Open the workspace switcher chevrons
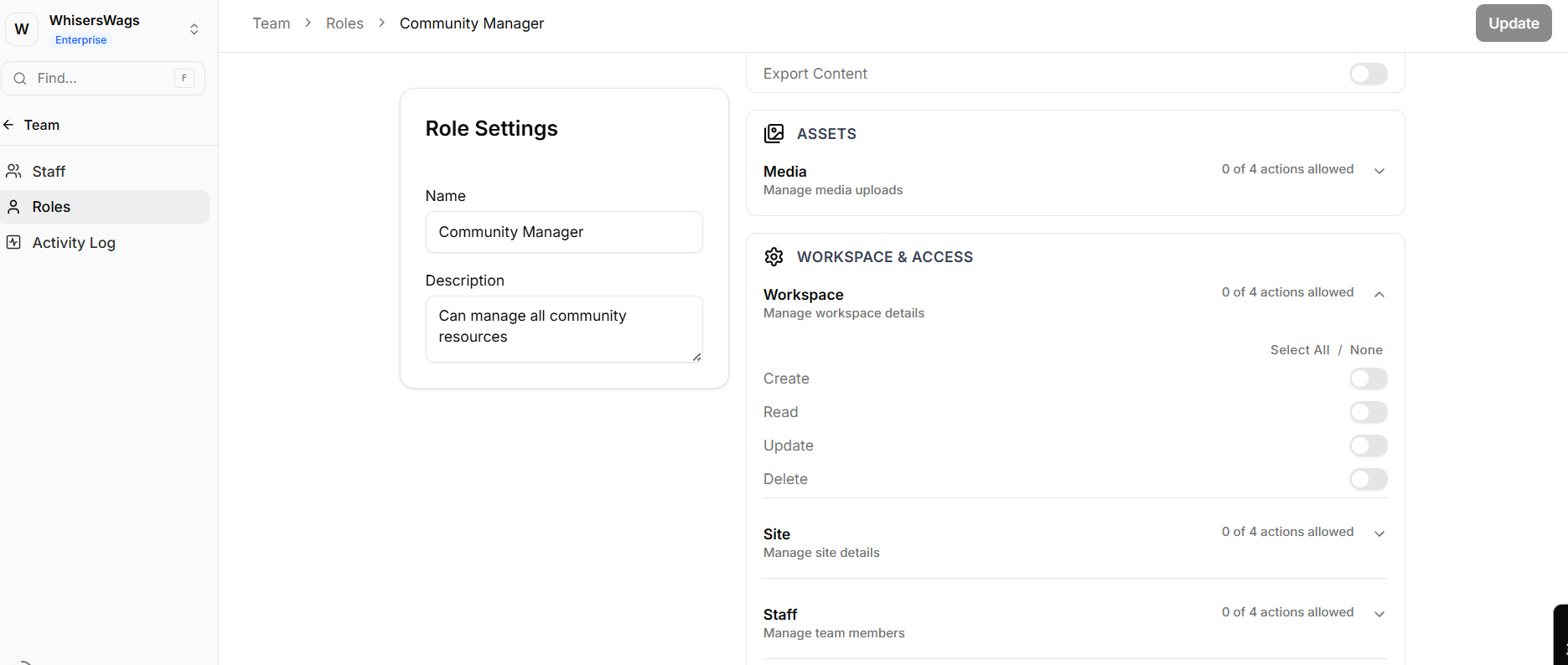The width and height of the screenshot is (1568, 665). (x=194, y=29)
